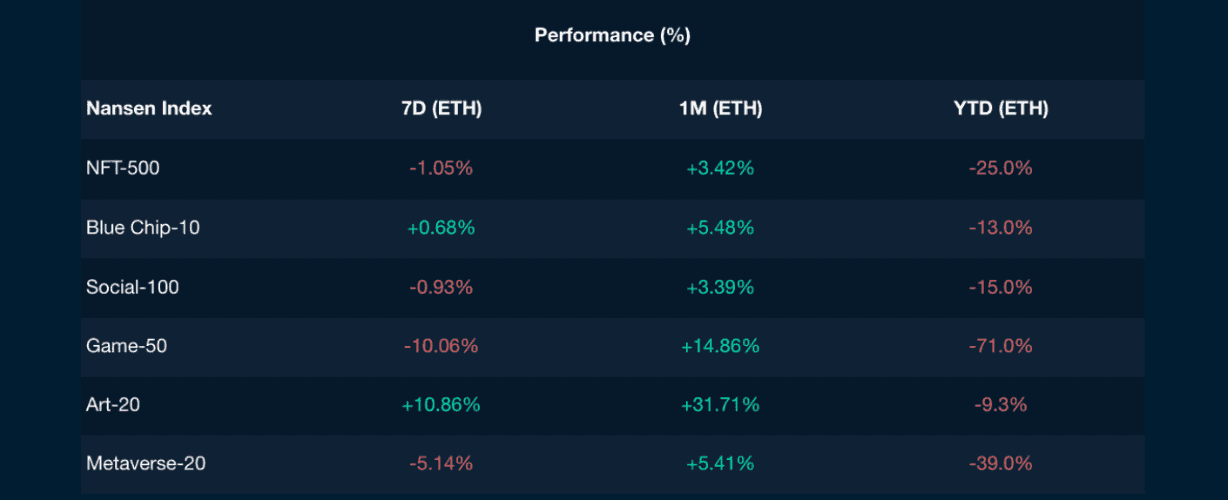Viewport: 1228px width, 500px height.
Task: Click the Nansen Index column header
Action: point(149,109)
